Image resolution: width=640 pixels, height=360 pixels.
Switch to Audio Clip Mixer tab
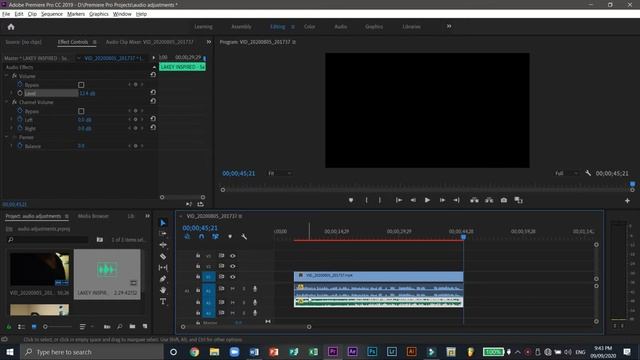pyautogui.click(x=149, y=42)
